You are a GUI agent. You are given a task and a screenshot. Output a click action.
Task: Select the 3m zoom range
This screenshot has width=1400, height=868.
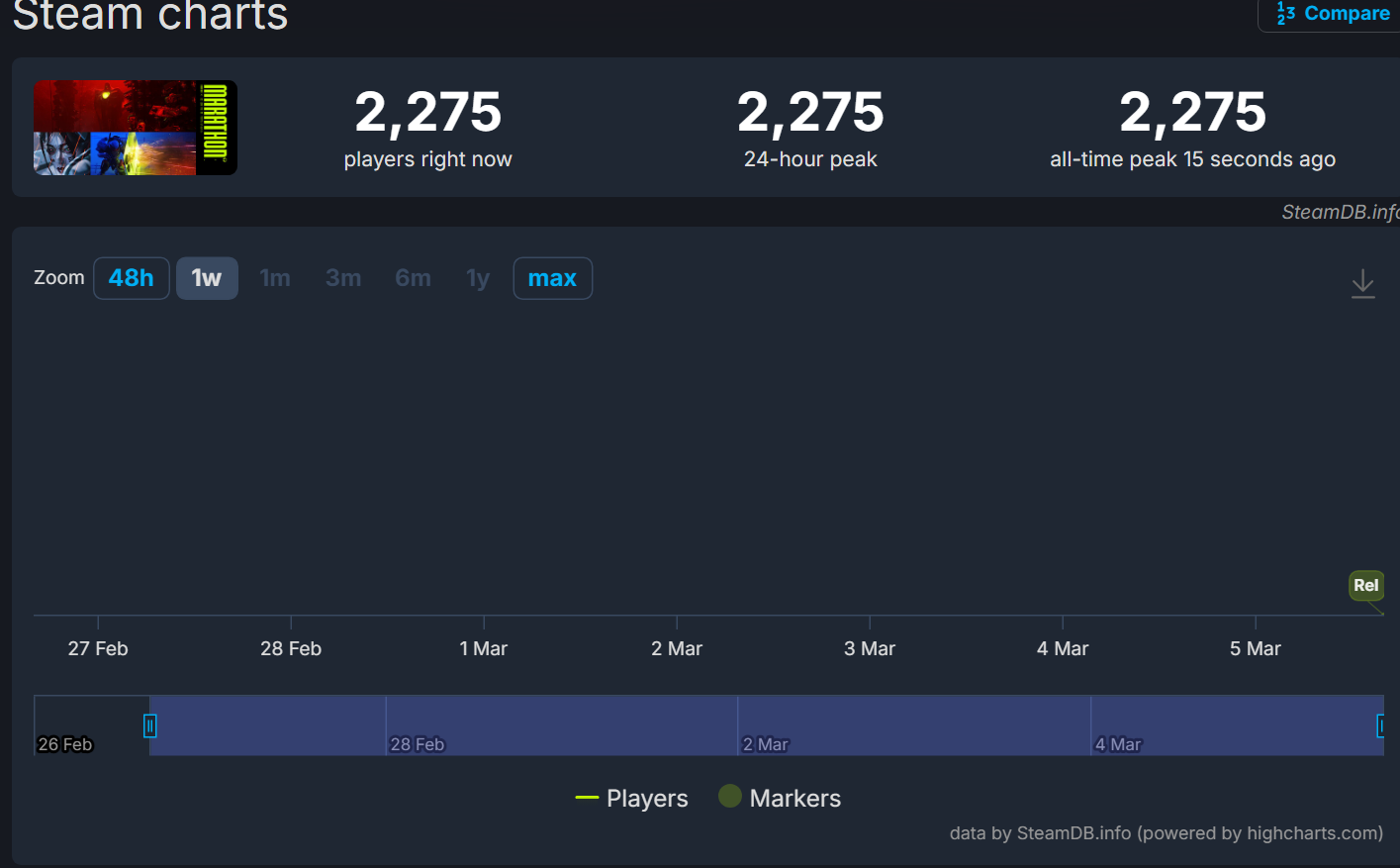(x=343, y=278)
